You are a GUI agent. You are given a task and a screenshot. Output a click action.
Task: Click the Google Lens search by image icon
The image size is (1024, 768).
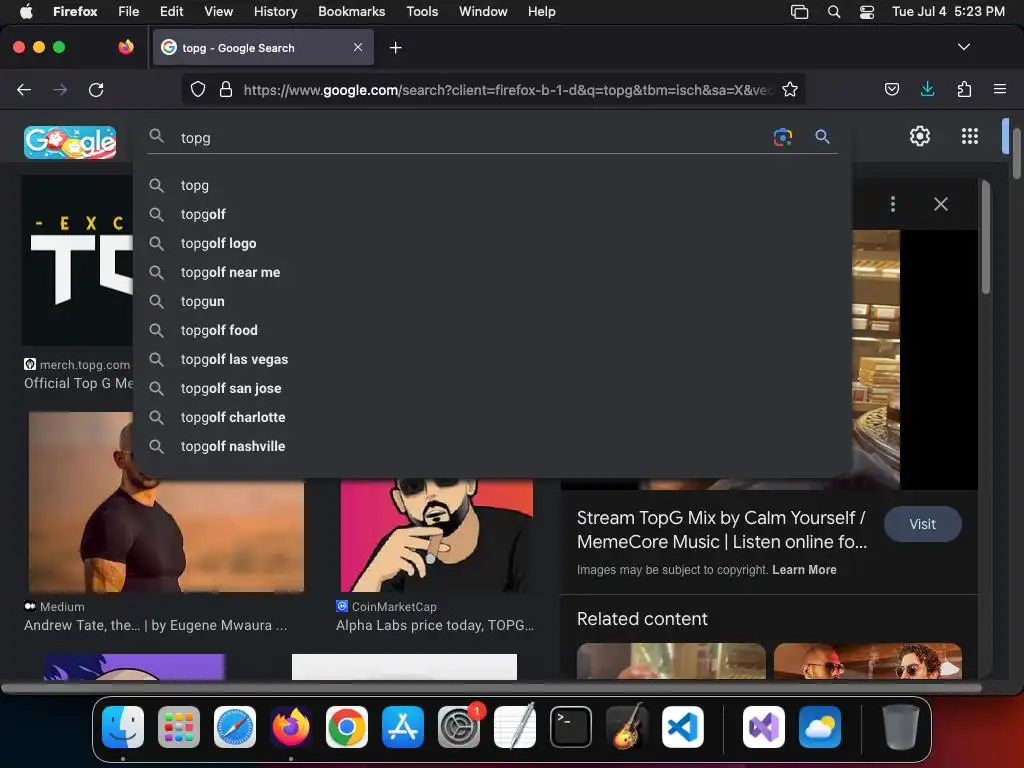coord(782,137)
